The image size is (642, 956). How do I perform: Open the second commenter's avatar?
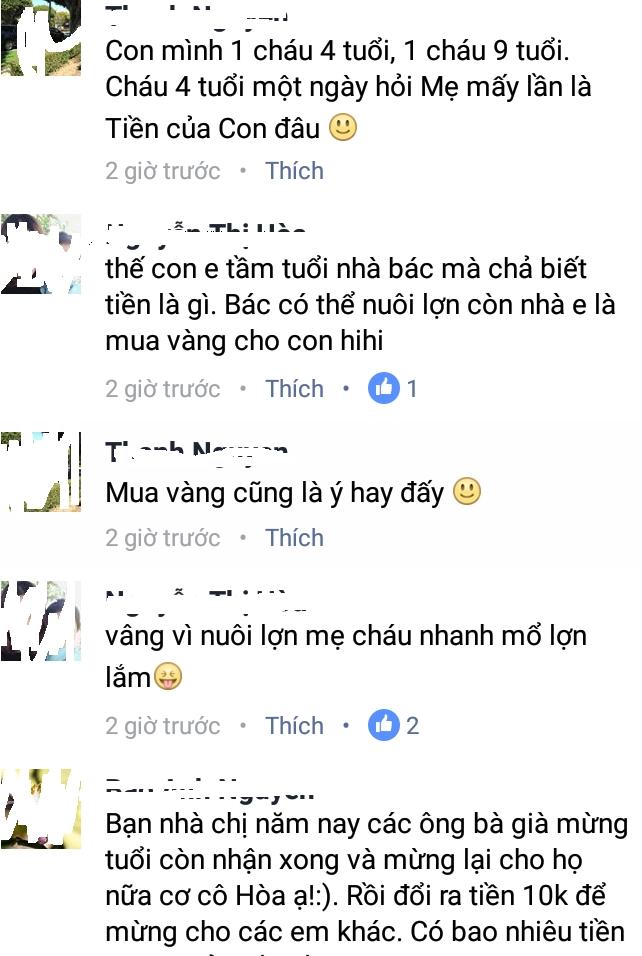(x=41, y=254)
